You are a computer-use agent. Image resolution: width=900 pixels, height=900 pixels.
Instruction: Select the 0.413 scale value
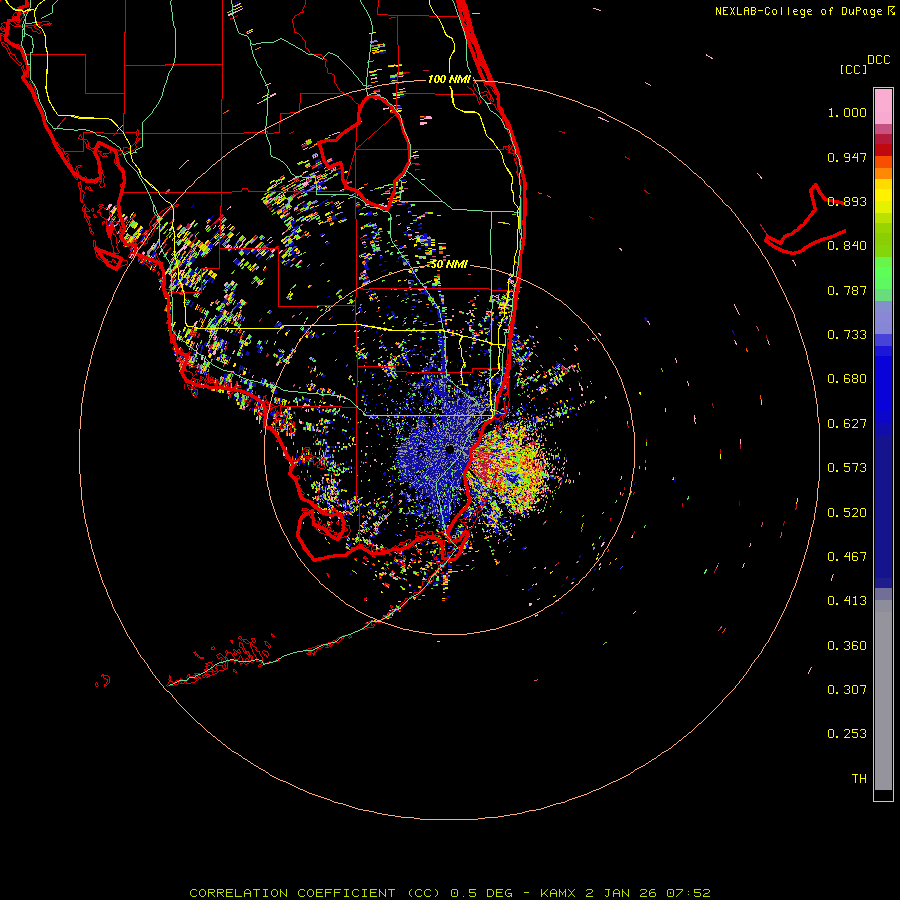click(847, 601)
